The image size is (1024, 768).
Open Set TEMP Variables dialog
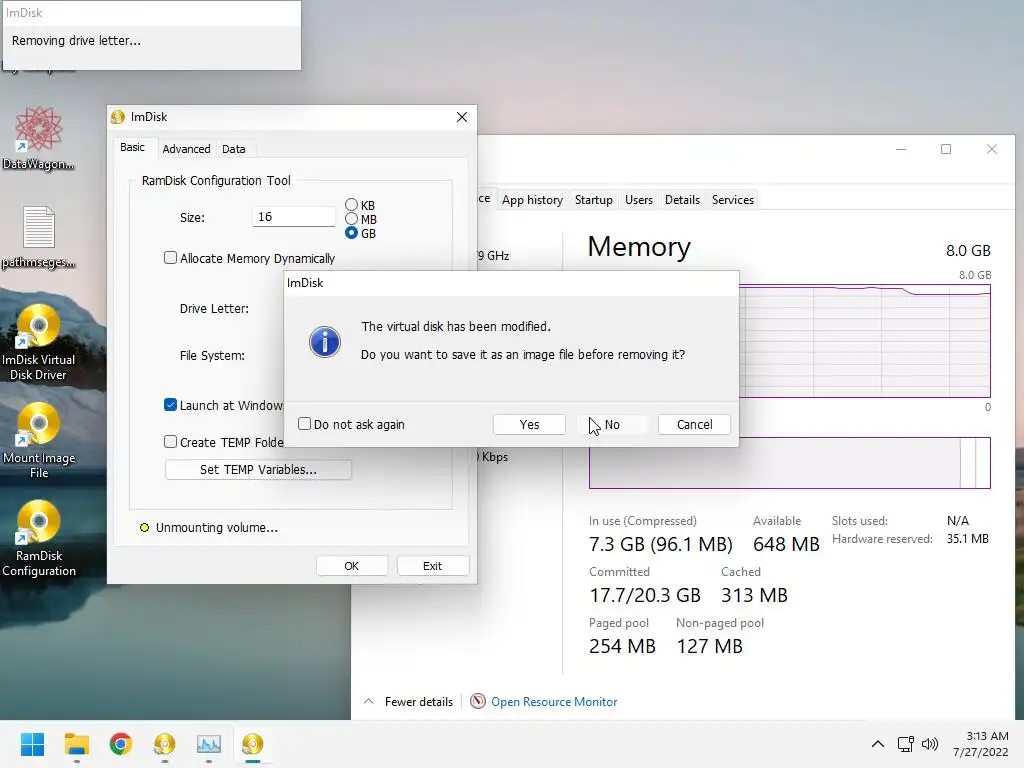[x=259, y=470]
